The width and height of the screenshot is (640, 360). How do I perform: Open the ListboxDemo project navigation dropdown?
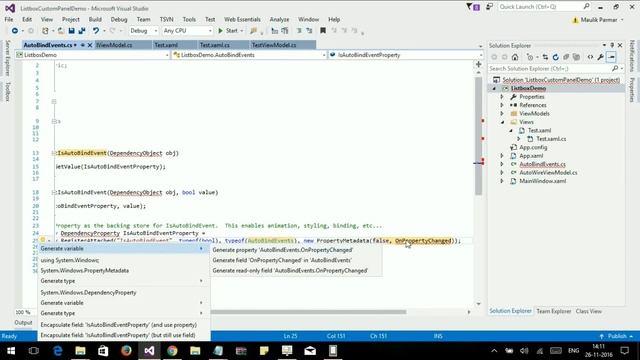click(x=92, y=55)
